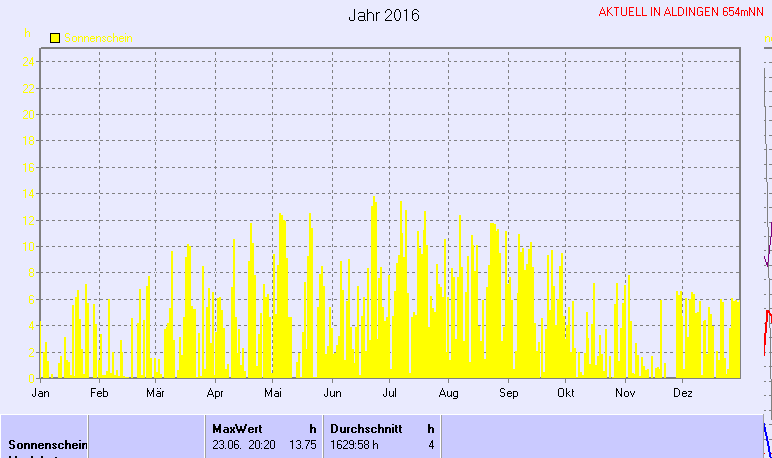Click the 1629:58 h total value cell
772x458 pixels.
[x=354, y=444]
